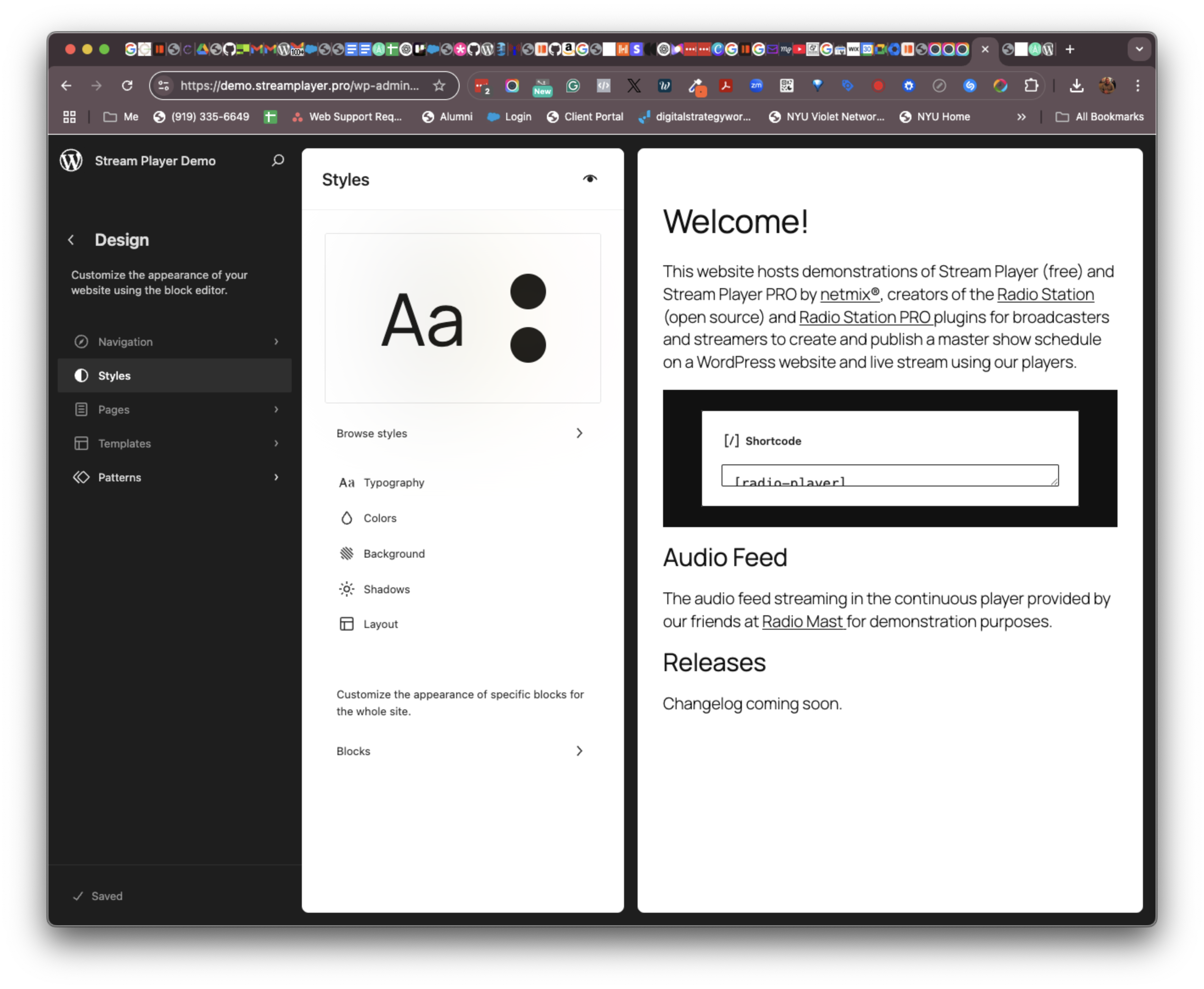Click the Grammarly extension icon
1204x989 pixels.
point(573,86)
